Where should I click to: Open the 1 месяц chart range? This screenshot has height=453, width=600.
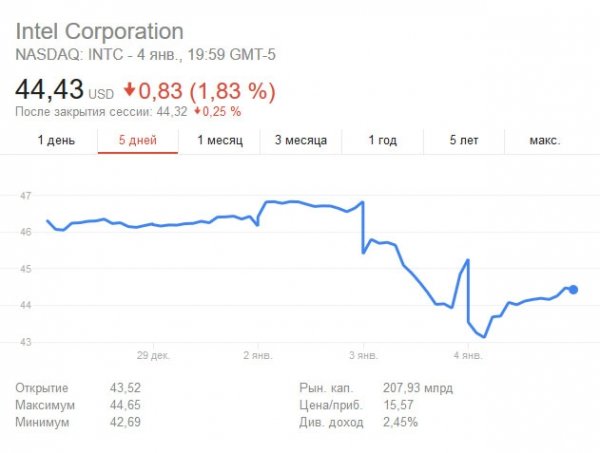220,140
